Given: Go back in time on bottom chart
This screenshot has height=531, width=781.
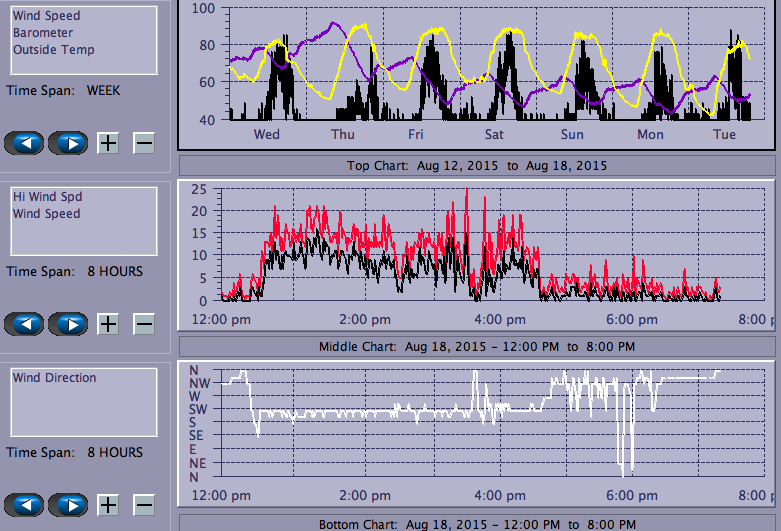Looking at the screenshot, I should [x=25, y=505].
